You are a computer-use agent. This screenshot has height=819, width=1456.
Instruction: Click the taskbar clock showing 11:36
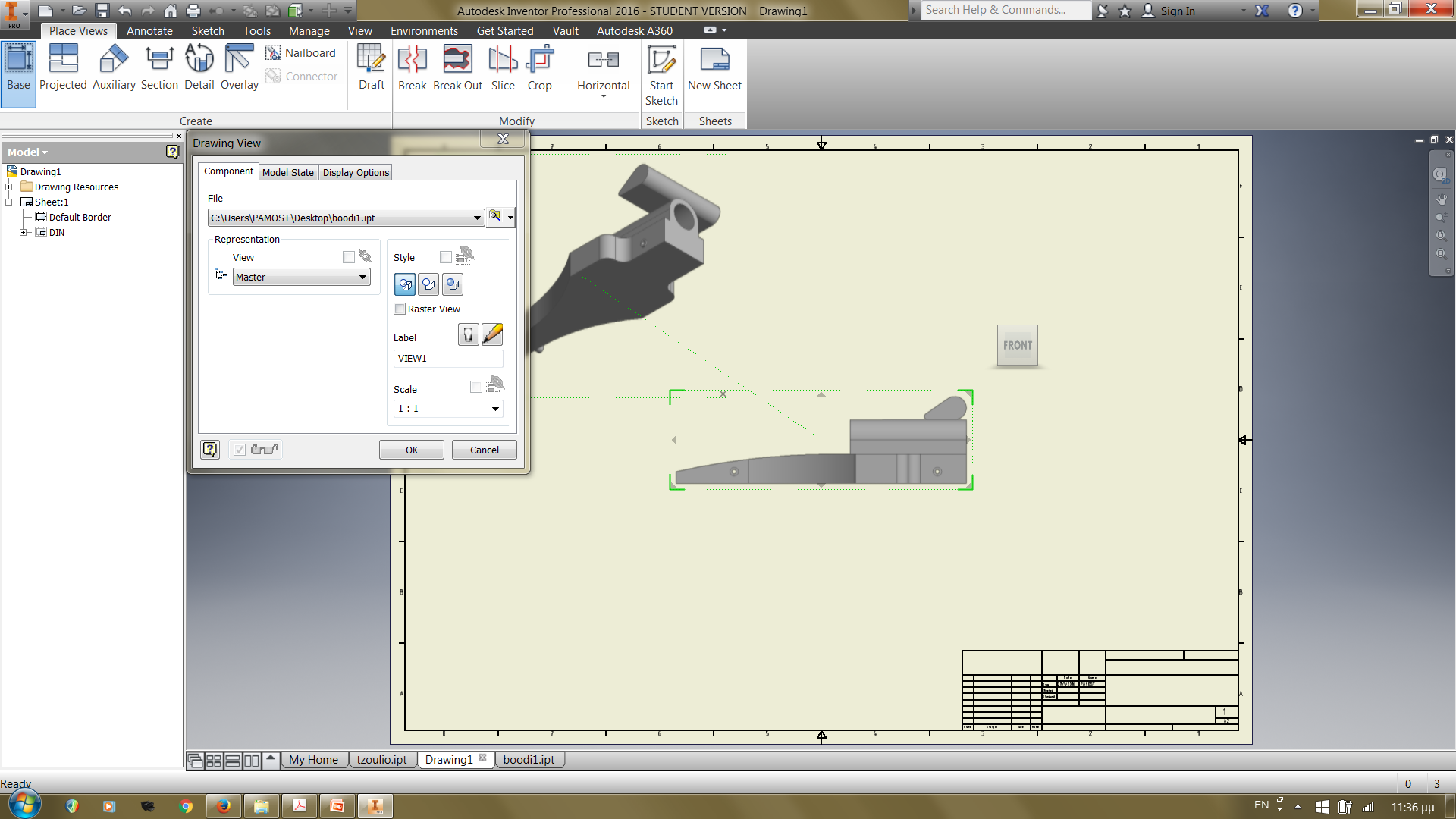[1413, 807]
